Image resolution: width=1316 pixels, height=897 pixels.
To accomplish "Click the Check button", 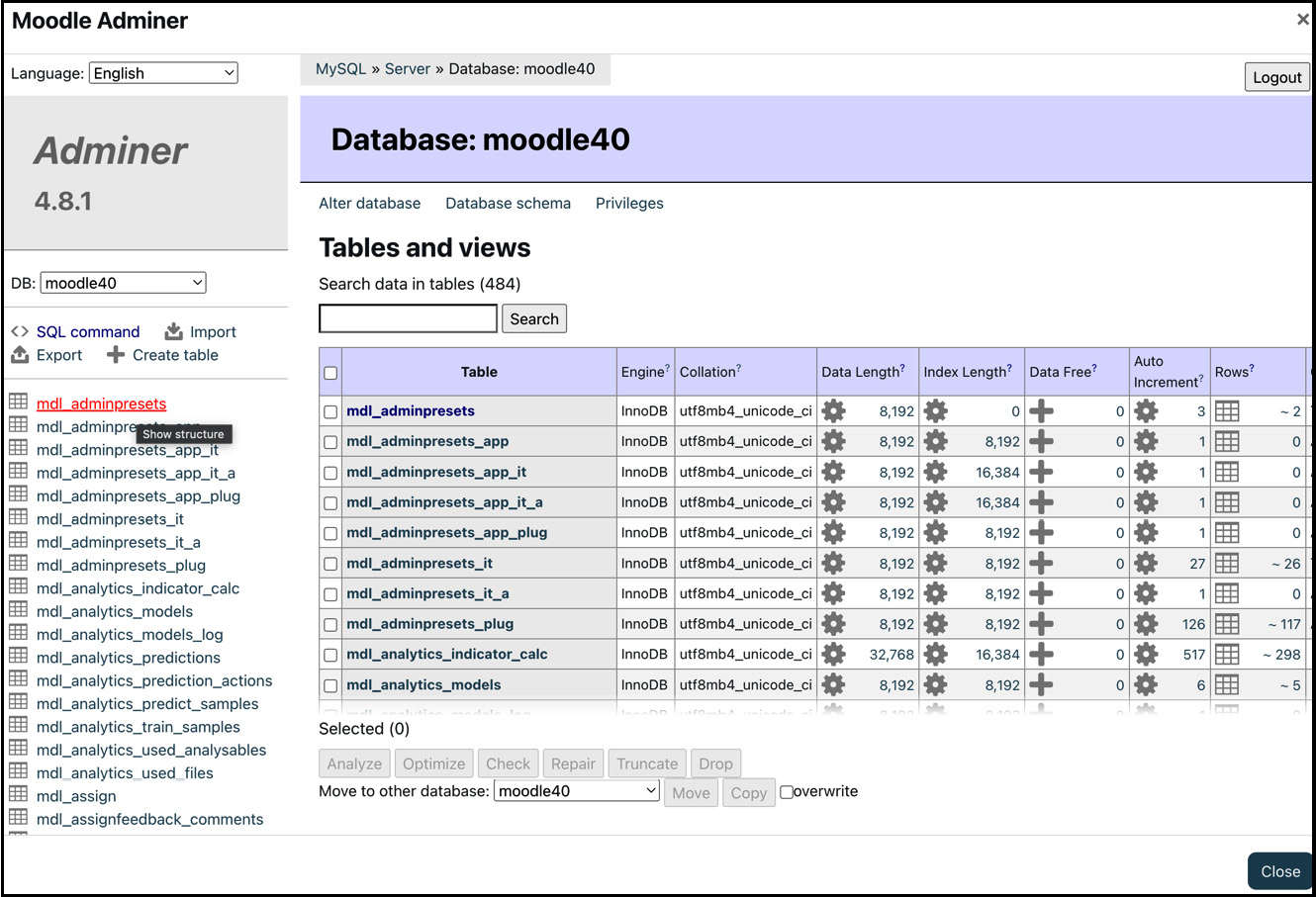I will click(508, 763).
